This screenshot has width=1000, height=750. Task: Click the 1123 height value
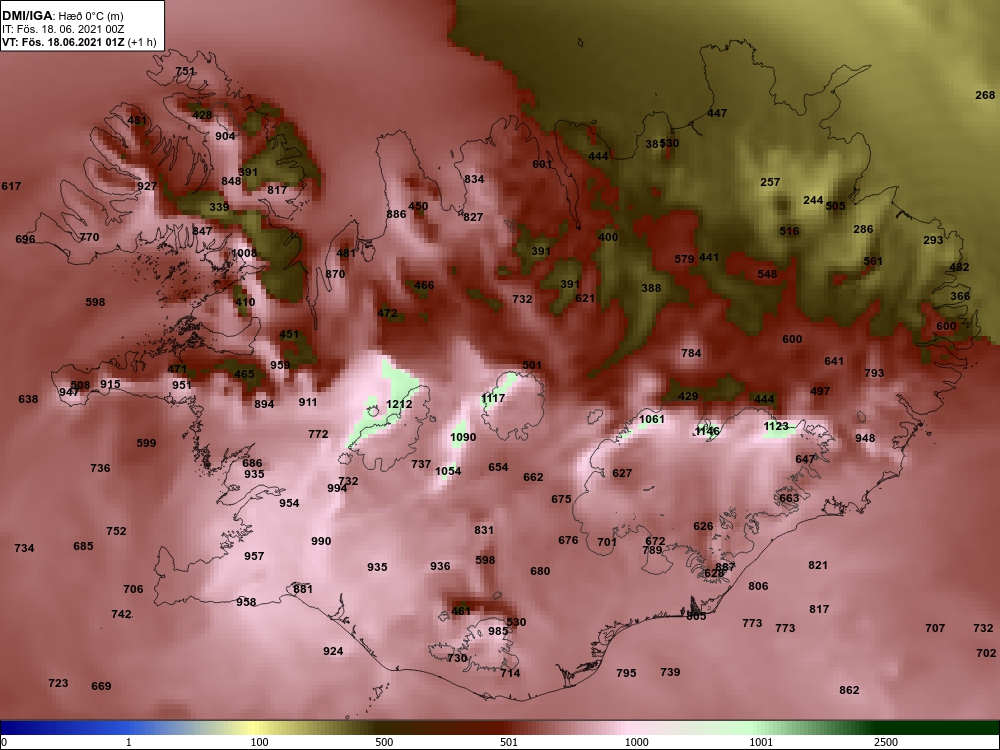[x=776, y=426]
